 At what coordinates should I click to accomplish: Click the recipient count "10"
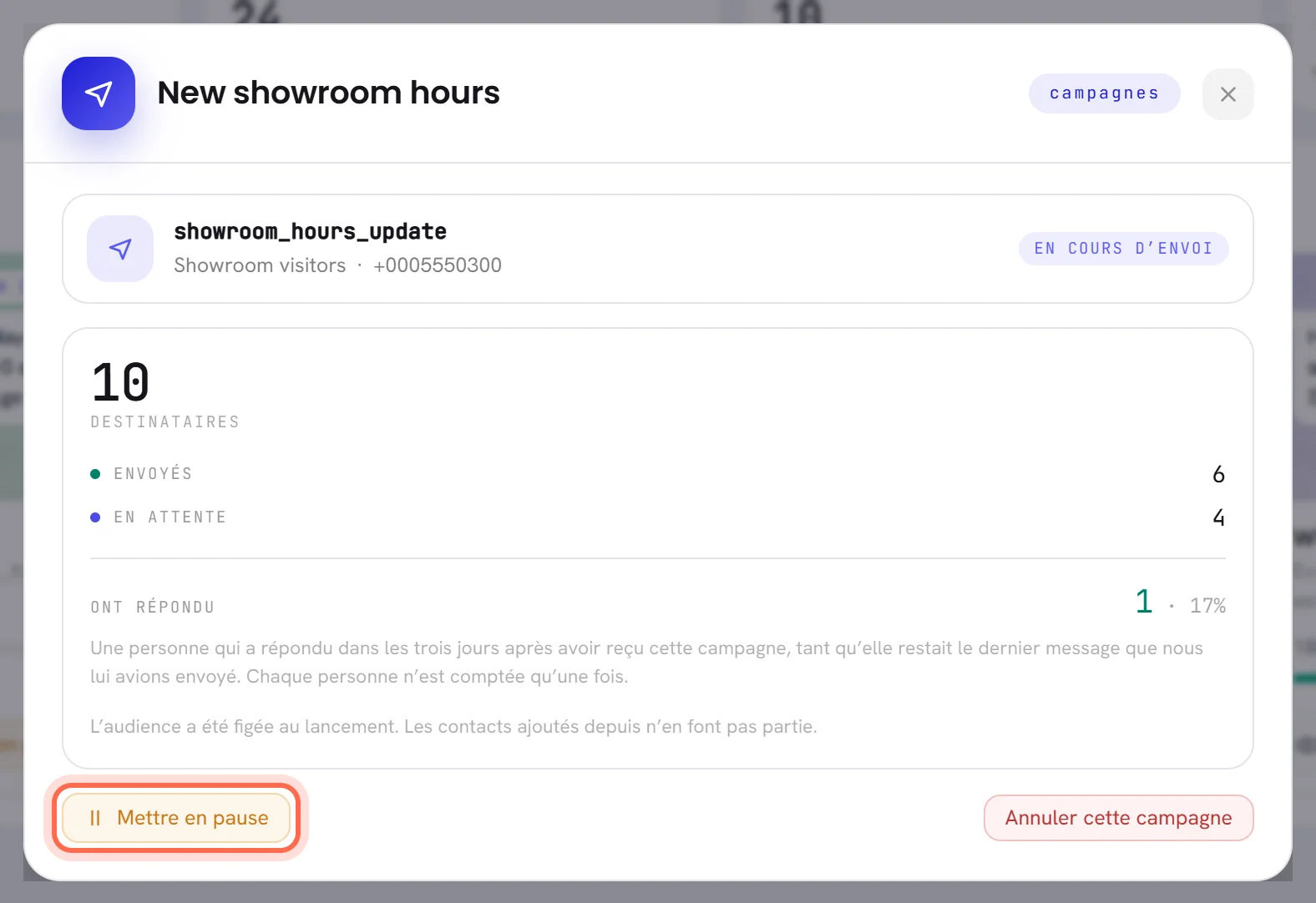(120, 382)
